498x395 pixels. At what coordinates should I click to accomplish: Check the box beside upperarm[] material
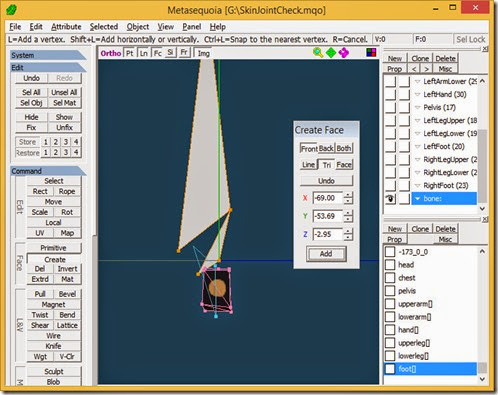(390, 304)
